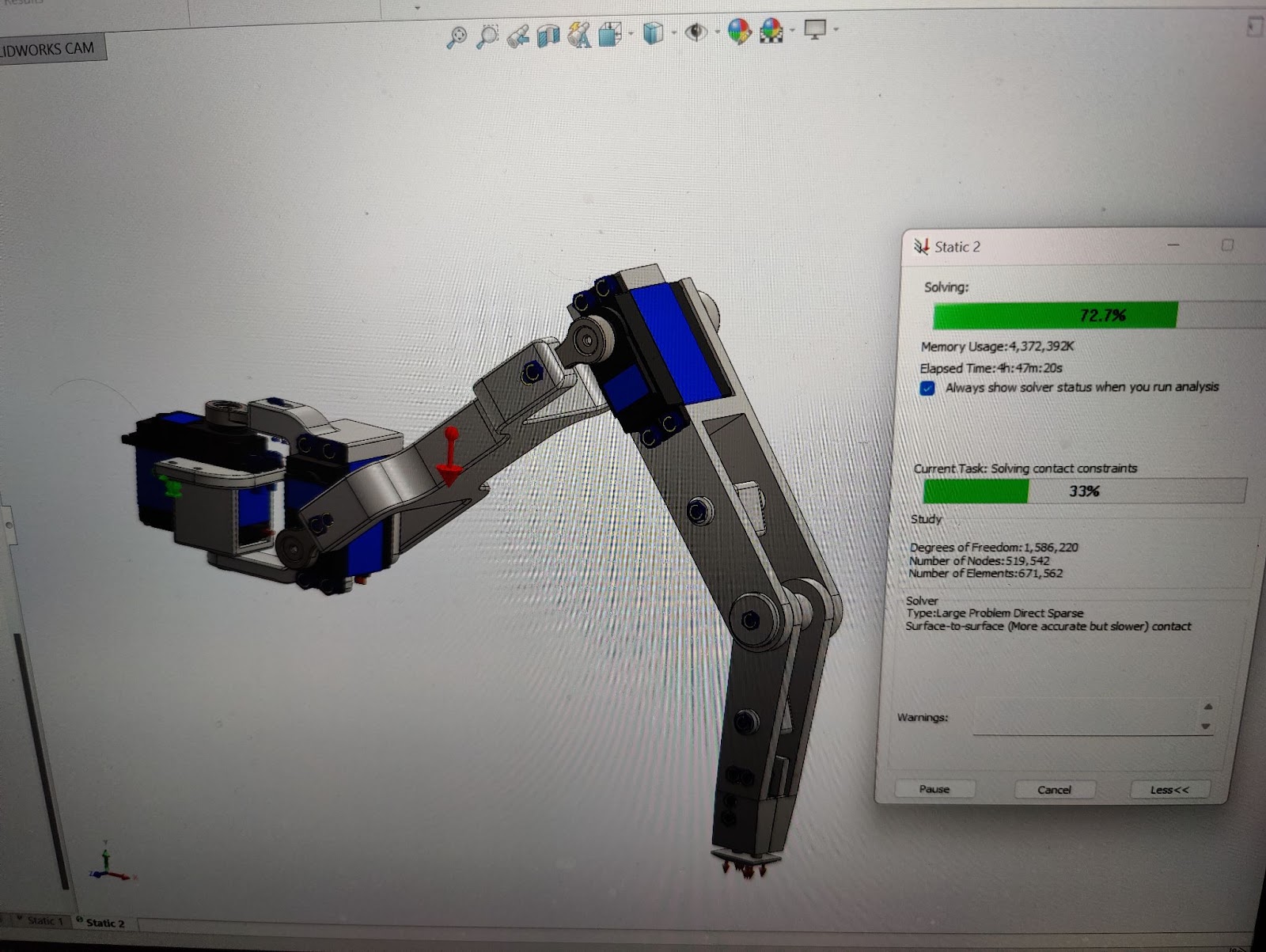Open the Dynamic Annotation Views icon
Screen dimensions: 1266x952
pos(579,34)
